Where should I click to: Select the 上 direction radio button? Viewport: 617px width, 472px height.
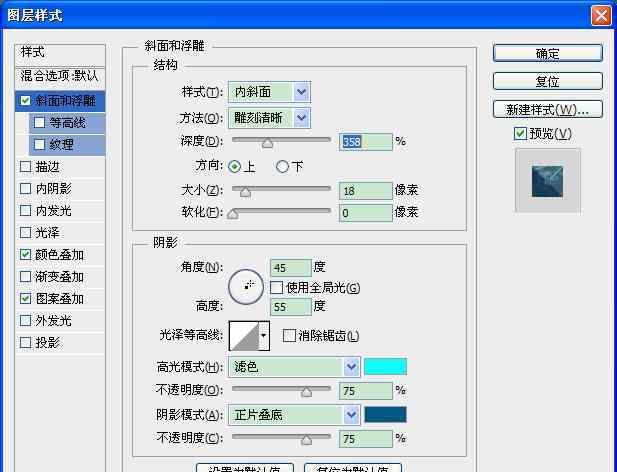(x=235, y=167)
